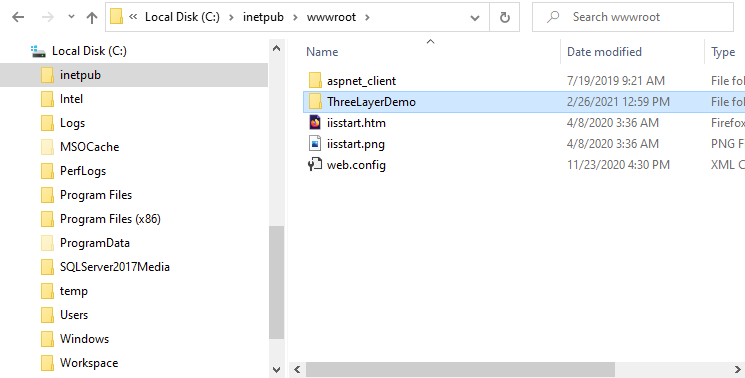Click the tree pane scroll down arrow
This screenshot has height=378, width=745.
click(277, 369)
